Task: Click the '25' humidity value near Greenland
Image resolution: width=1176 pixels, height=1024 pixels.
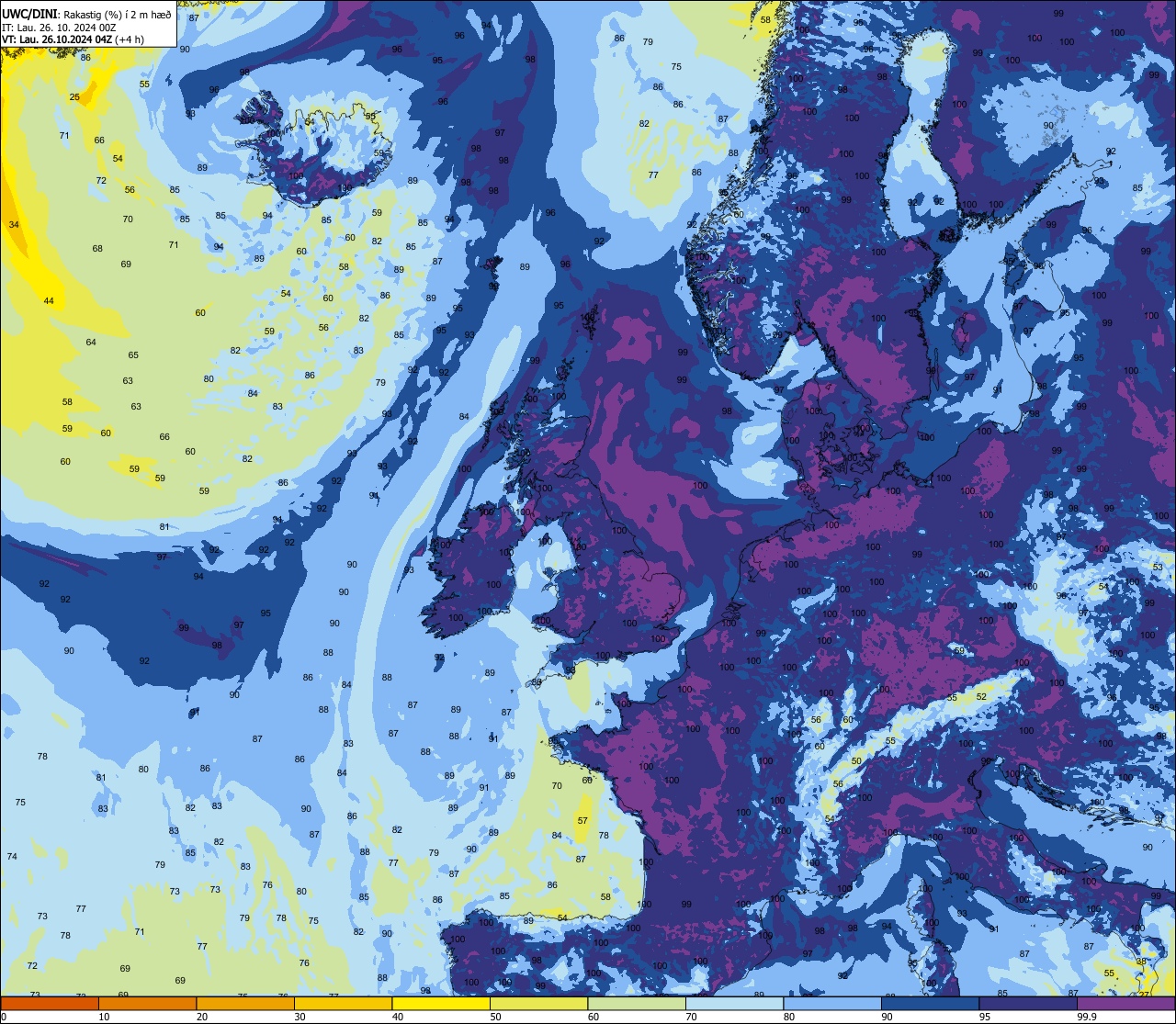Action: pyautogui.click(x=74, y=96)
